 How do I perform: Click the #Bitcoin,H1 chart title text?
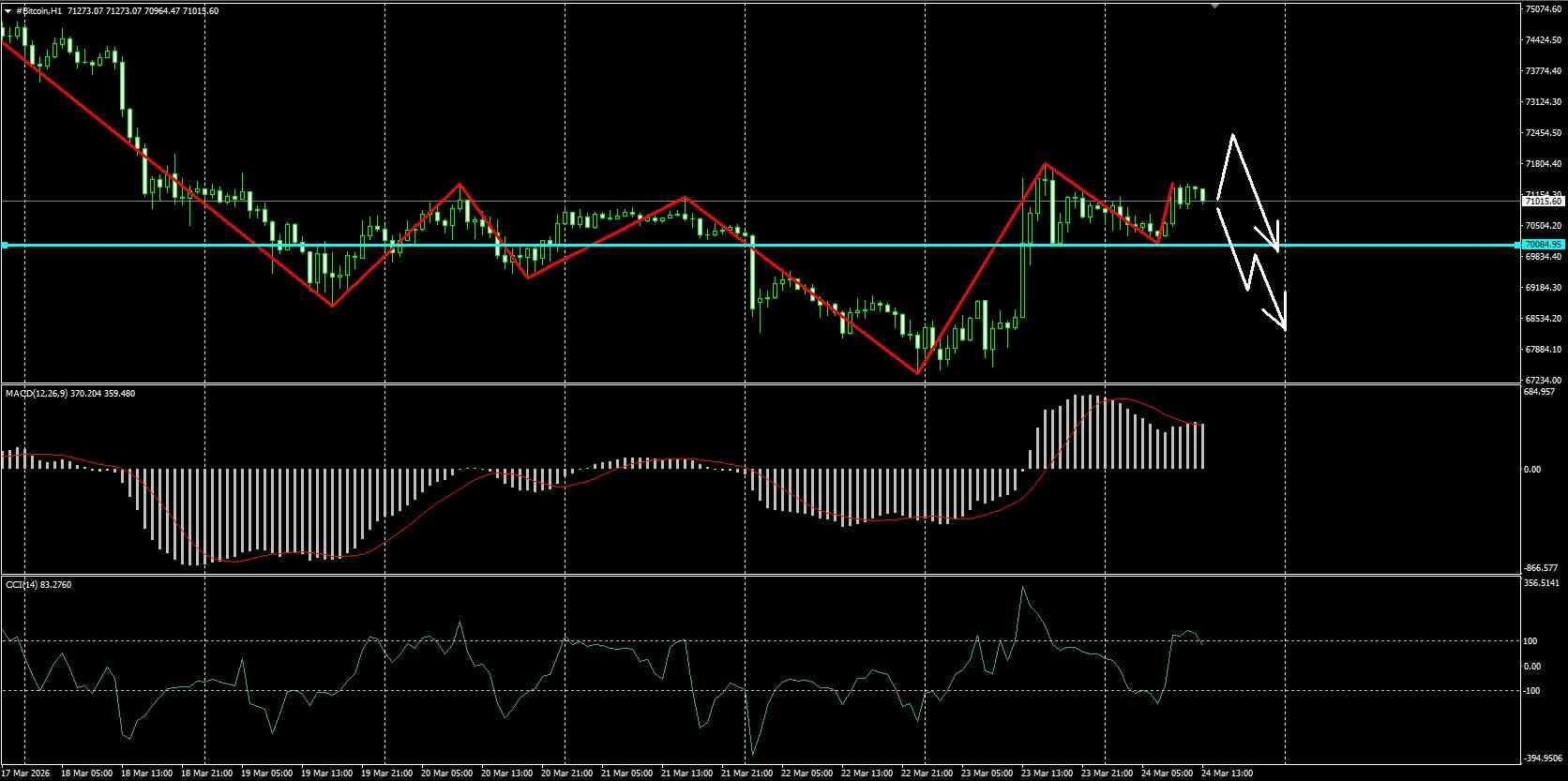tap(40, 10)
